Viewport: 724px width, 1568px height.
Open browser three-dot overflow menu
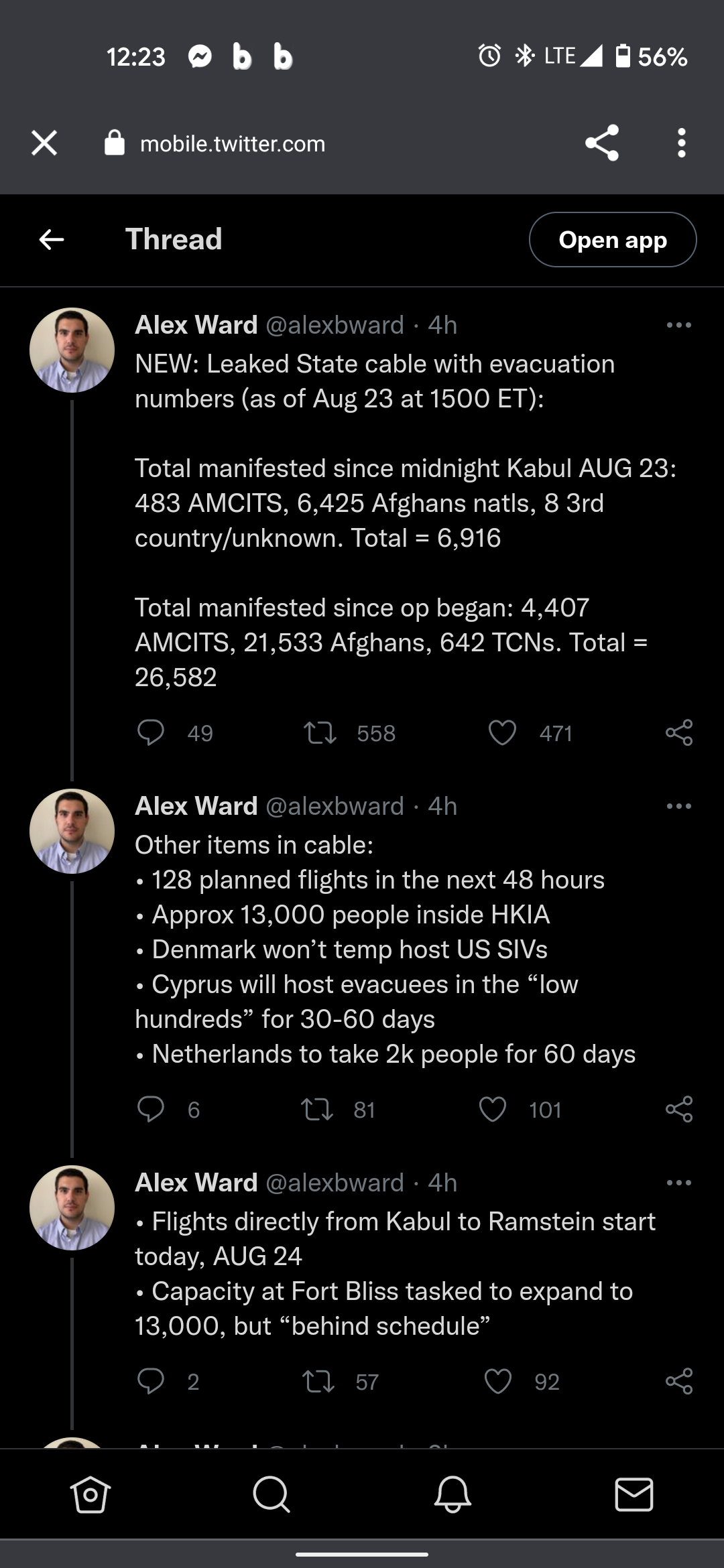tap(682, 143)
